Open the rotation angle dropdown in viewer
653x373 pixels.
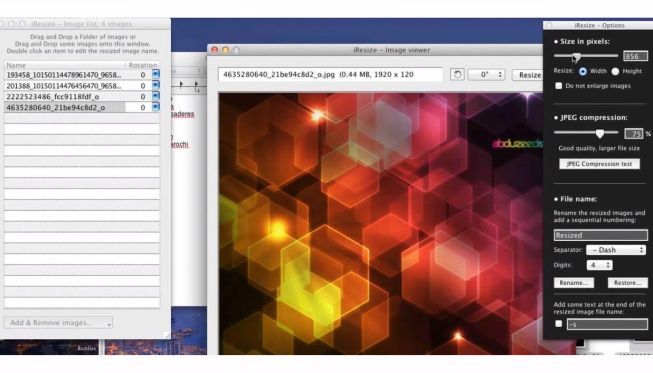pyautogui.click(x=486, y=75)
